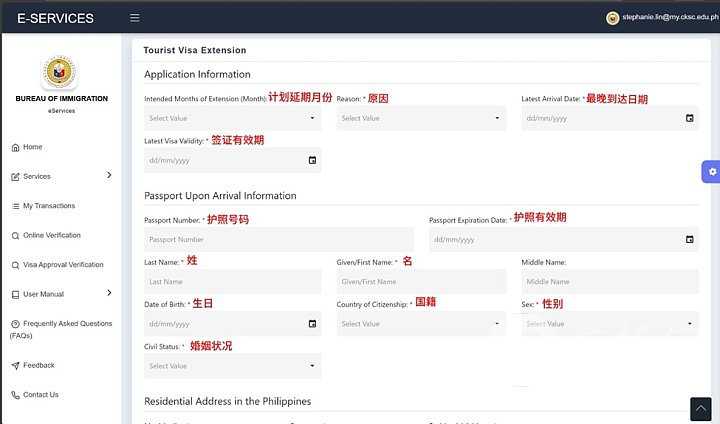Open the Civil Status dropdown

(232, 366)
